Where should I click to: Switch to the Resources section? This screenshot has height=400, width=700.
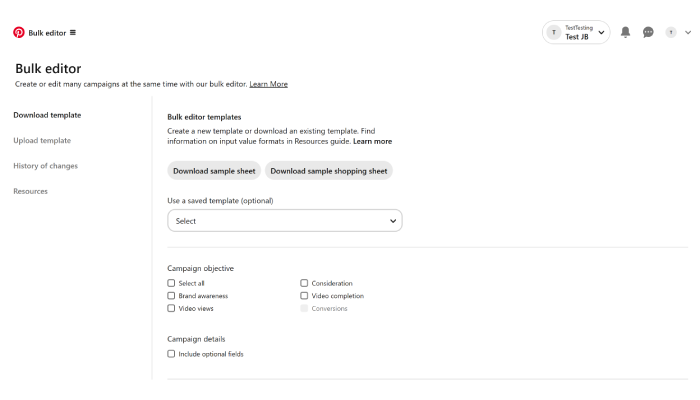click(x=30, y=191)
